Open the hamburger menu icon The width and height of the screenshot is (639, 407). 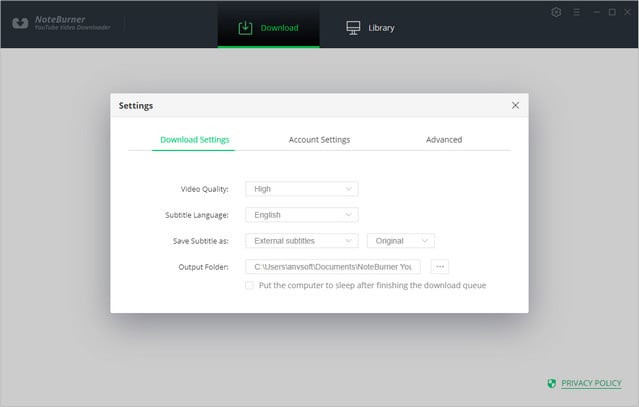[576, 12]
